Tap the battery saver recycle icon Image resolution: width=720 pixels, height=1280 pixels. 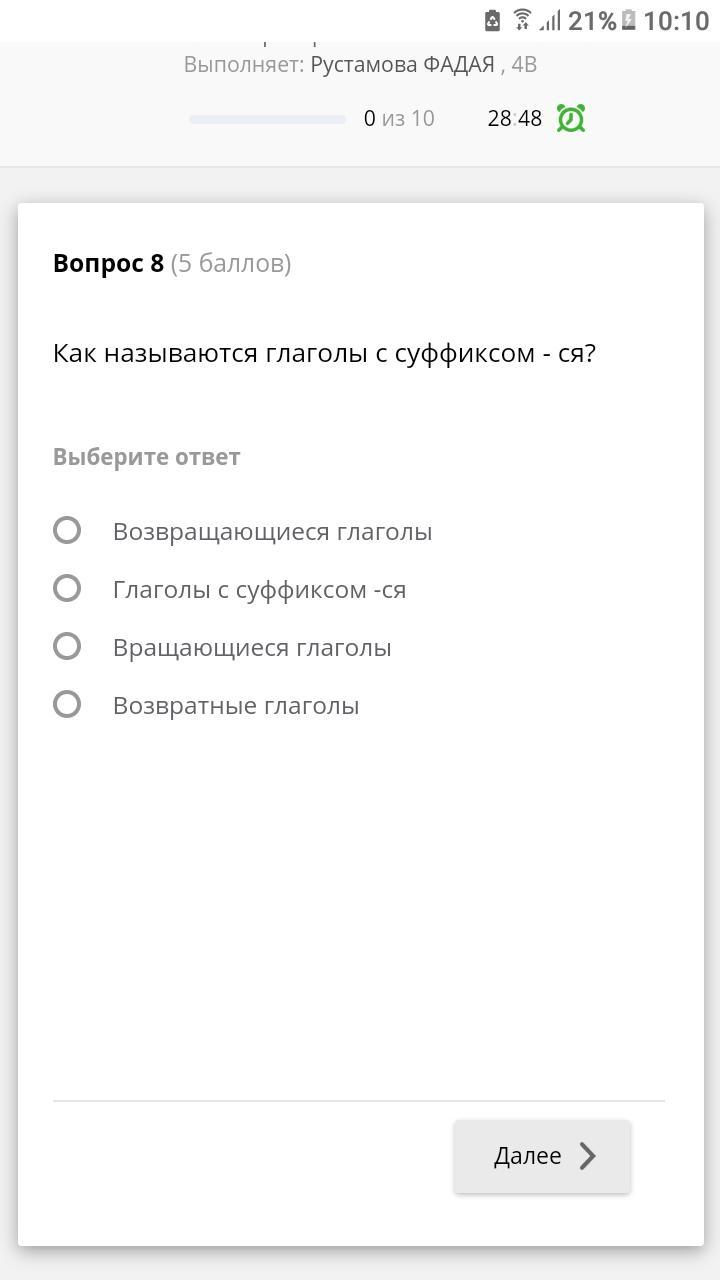pos(492,20)
